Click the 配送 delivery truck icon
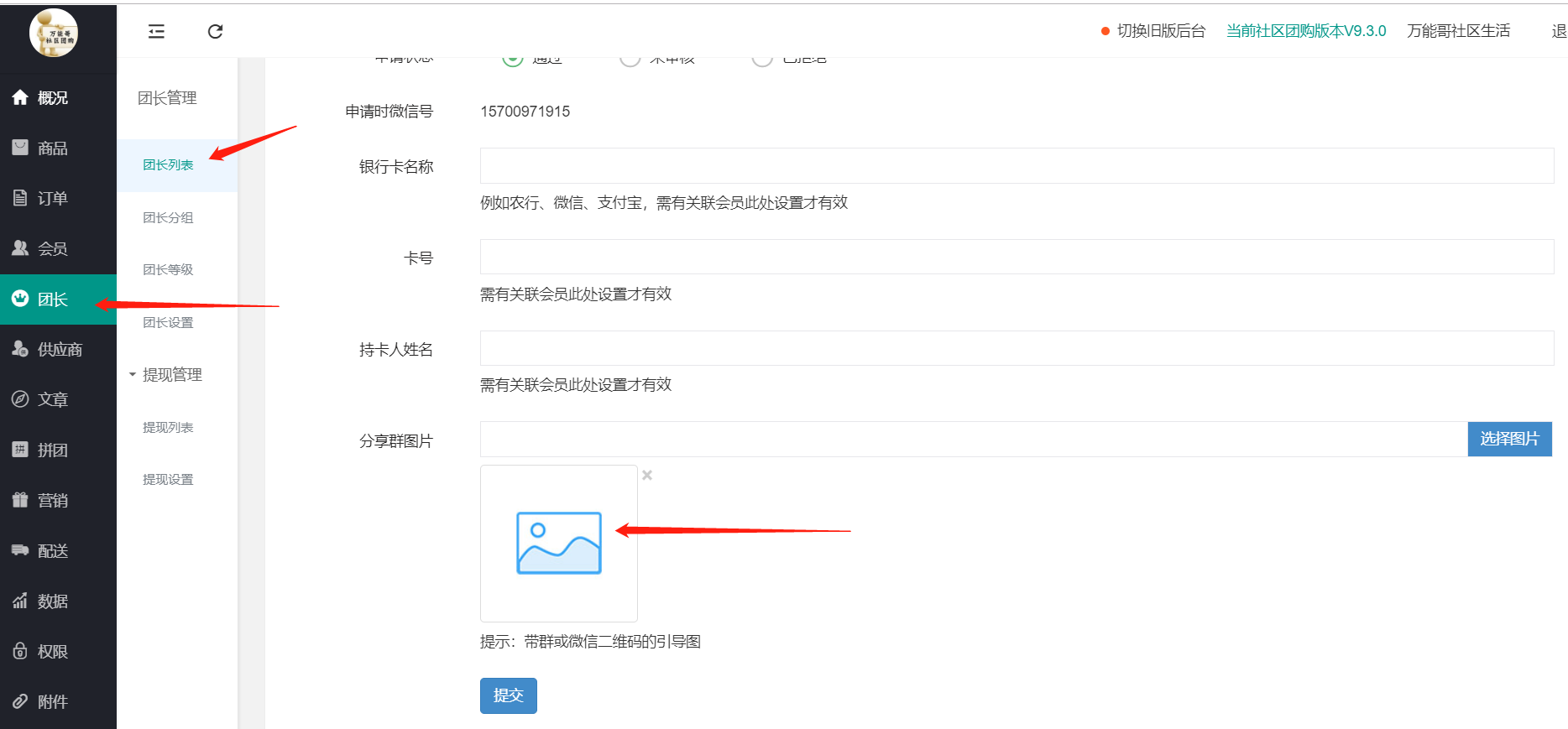 (20, 551)
